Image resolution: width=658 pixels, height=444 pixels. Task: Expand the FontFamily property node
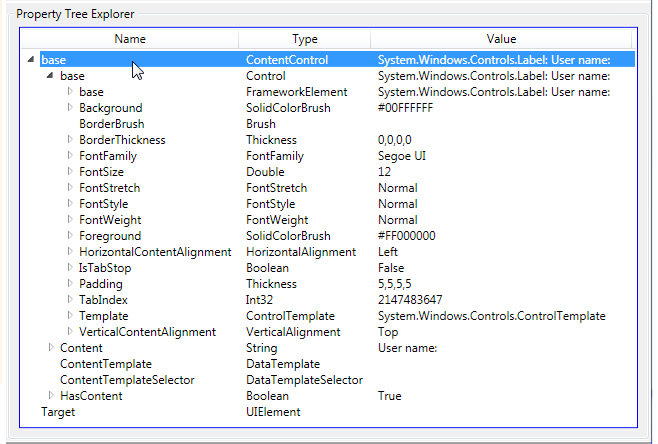[x=70, y=155]
